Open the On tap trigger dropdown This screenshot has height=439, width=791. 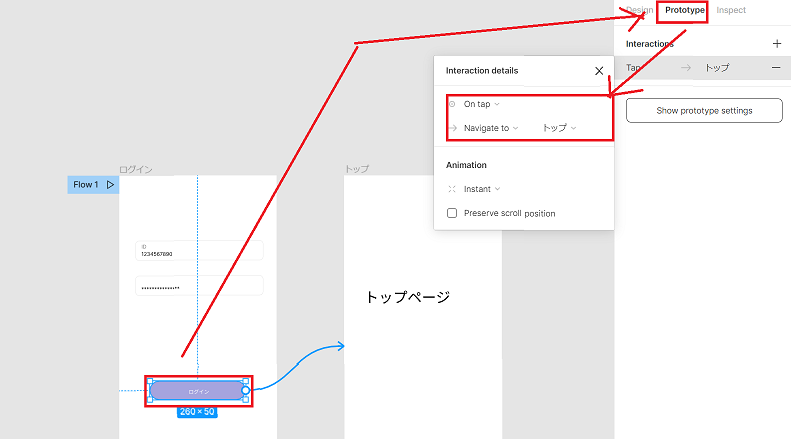tap(482, 104)
